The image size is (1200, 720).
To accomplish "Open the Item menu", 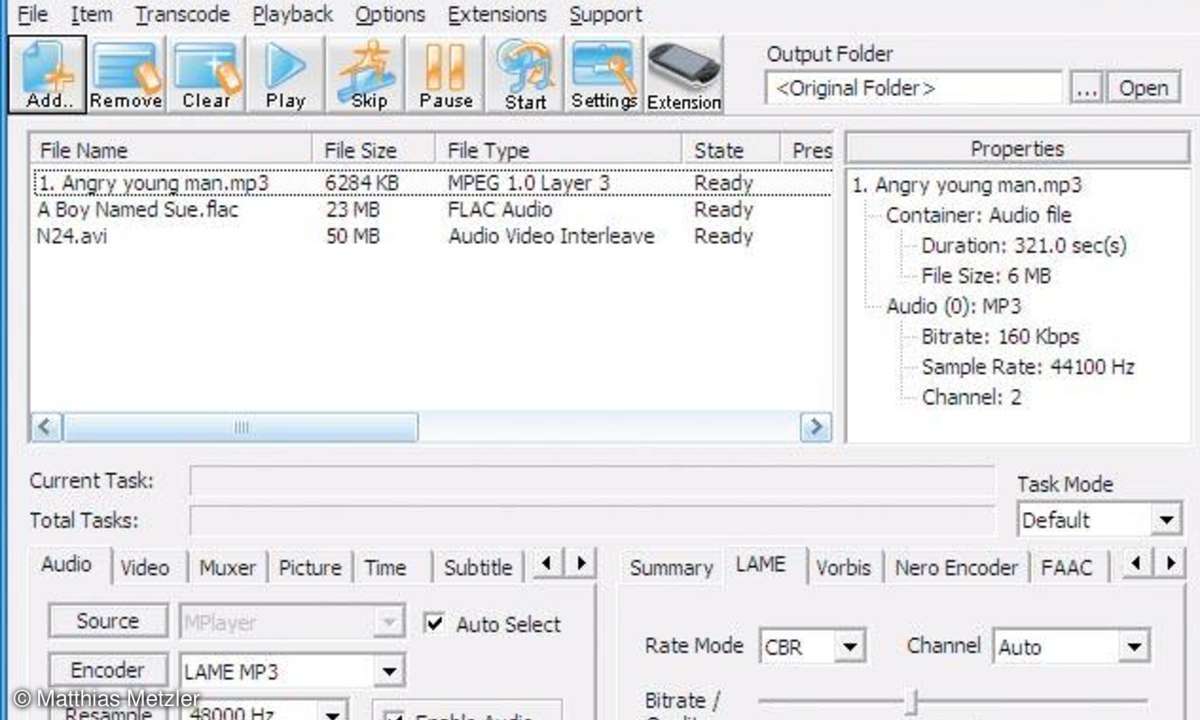I will (91, 15).
